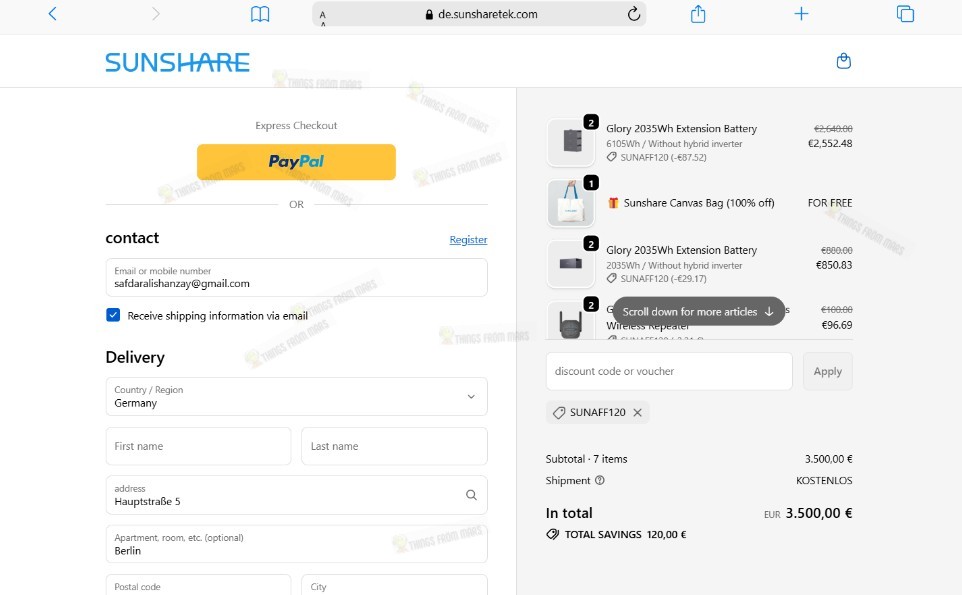Image resolution: width=962 pixels, height=595 pixels.
Task: Follow the Register link
Action: point(468,239)
